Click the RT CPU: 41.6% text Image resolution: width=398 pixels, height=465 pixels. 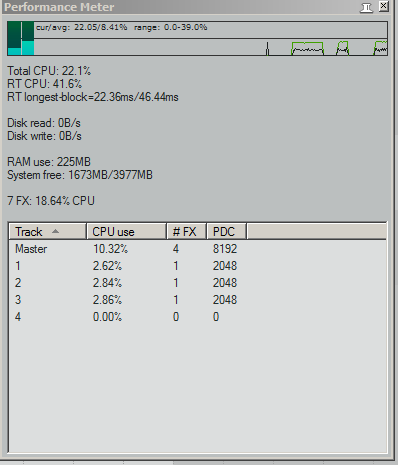tap(44, 84)
